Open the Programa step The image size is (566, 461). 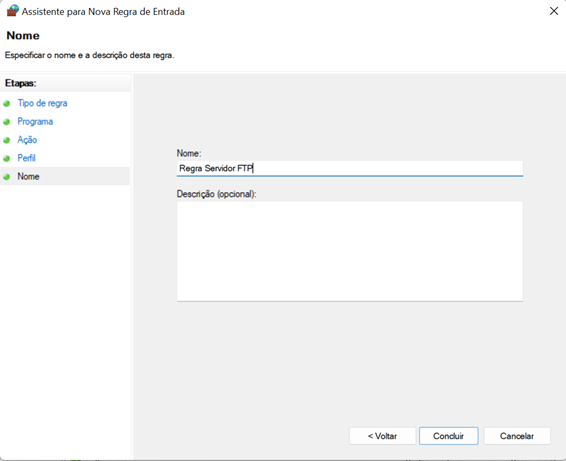click(x=35, y=121)
